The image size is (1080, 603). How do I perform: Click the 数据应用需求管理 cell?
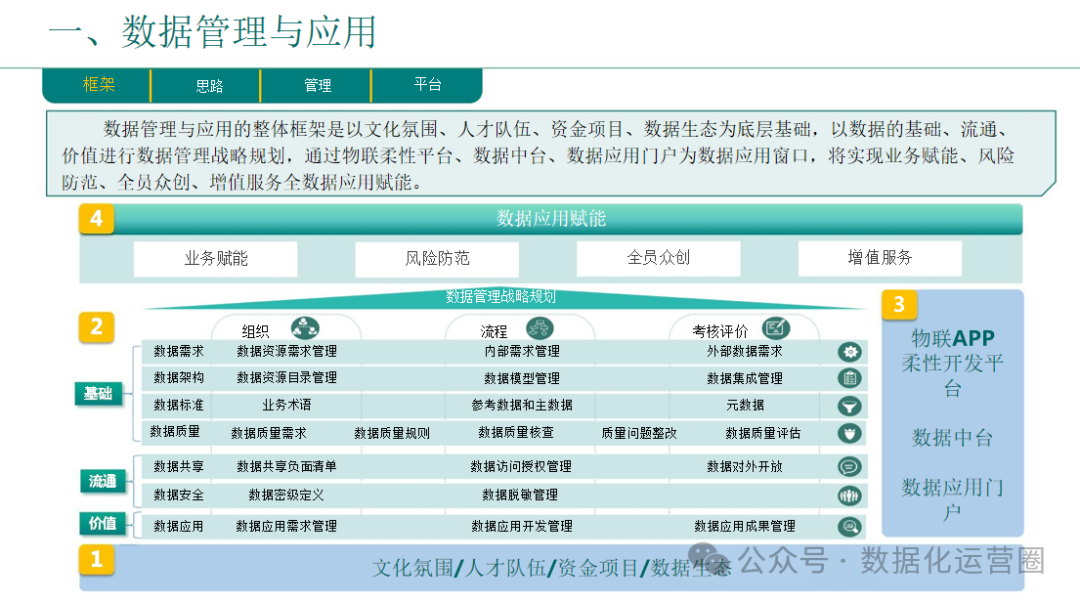click(x=287, y=527)
